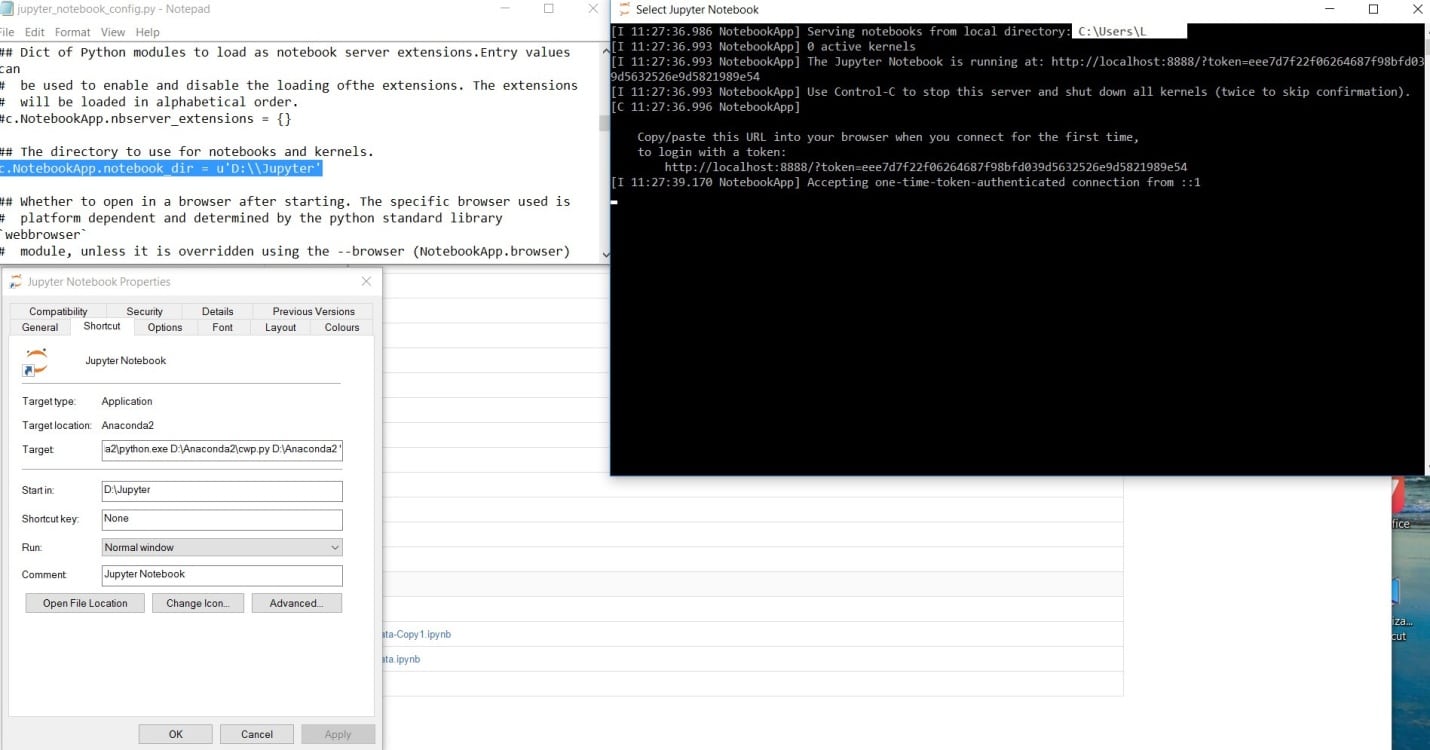
Task: Click the console window title bar icon
Action: (623, 10)
